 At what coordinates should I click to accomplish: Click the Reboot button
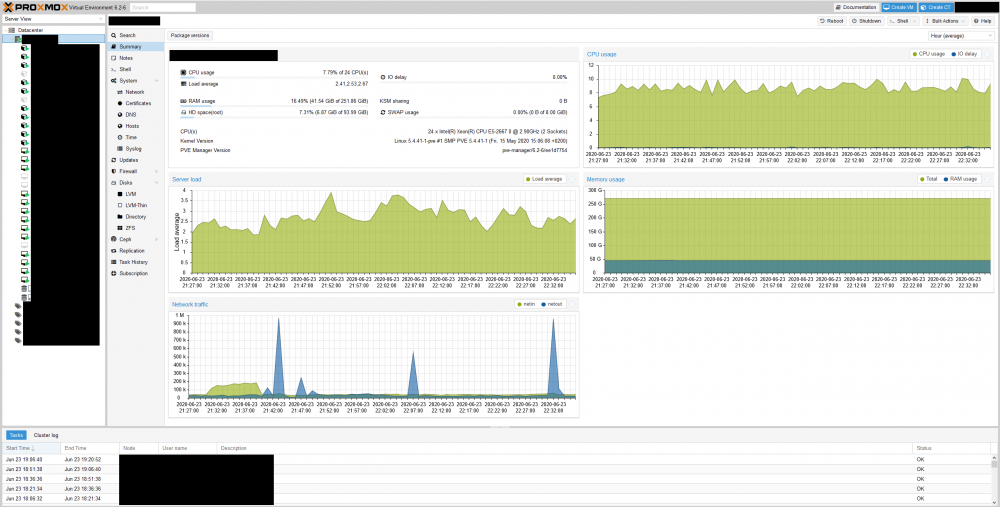click(x=832, y=21)
